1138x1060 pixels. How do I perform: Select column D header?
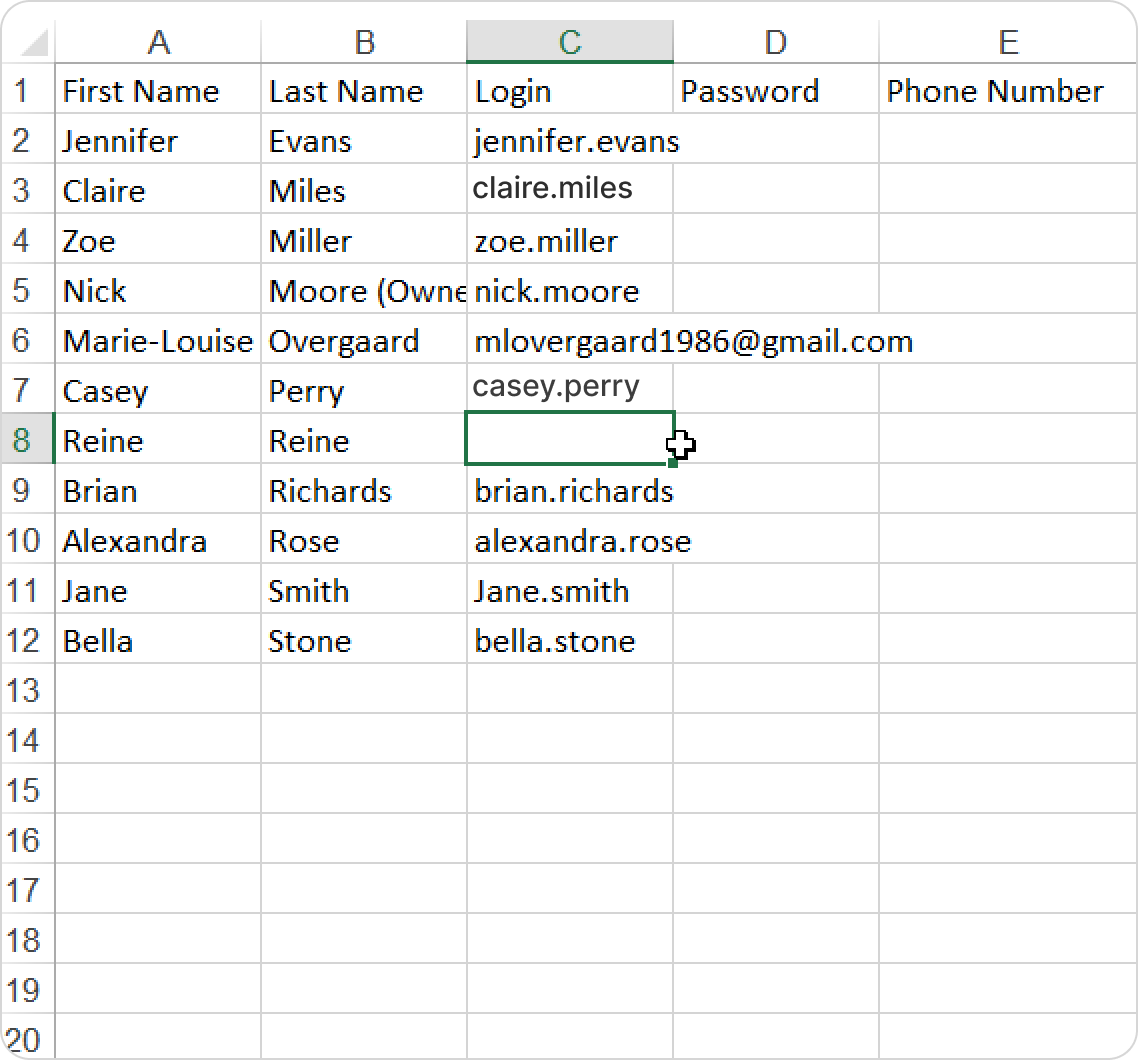pos(775,42)
